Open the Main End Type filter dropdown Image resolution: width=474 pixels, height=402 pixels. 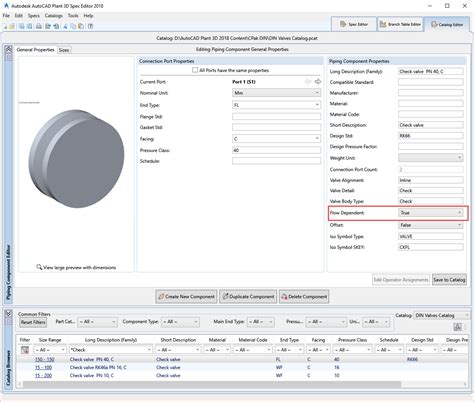click(x=261, y=322)
